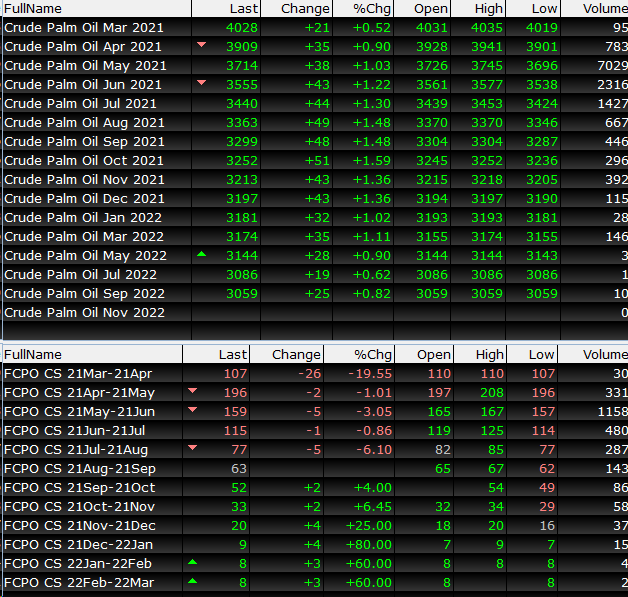Click the Change column header in the top table
Viewport: 628px width, 597px height.
pos(297,8)
